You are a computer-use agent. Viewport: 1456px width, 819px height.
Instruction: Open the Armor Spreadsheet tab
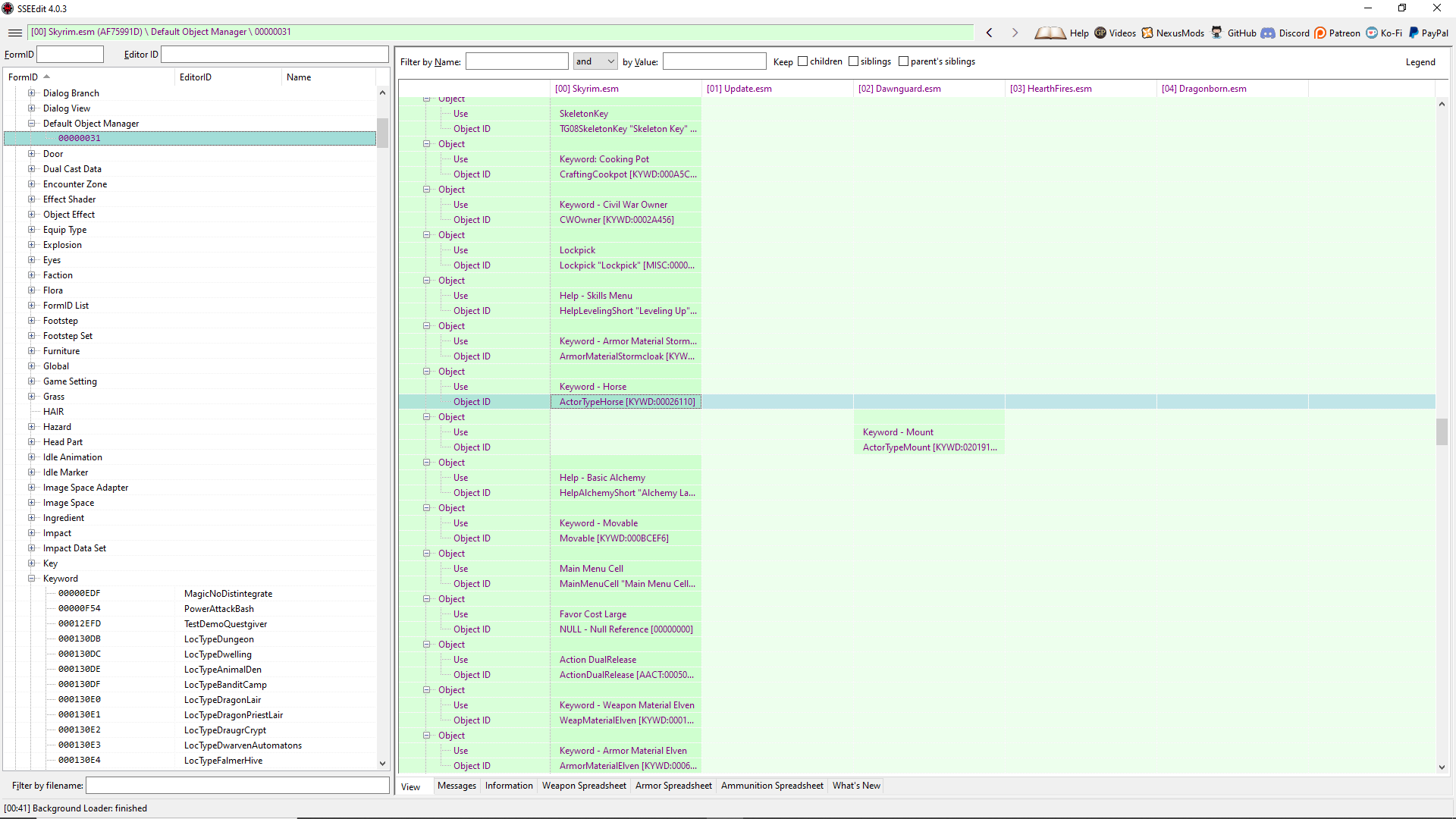click(x=673, y=786)
